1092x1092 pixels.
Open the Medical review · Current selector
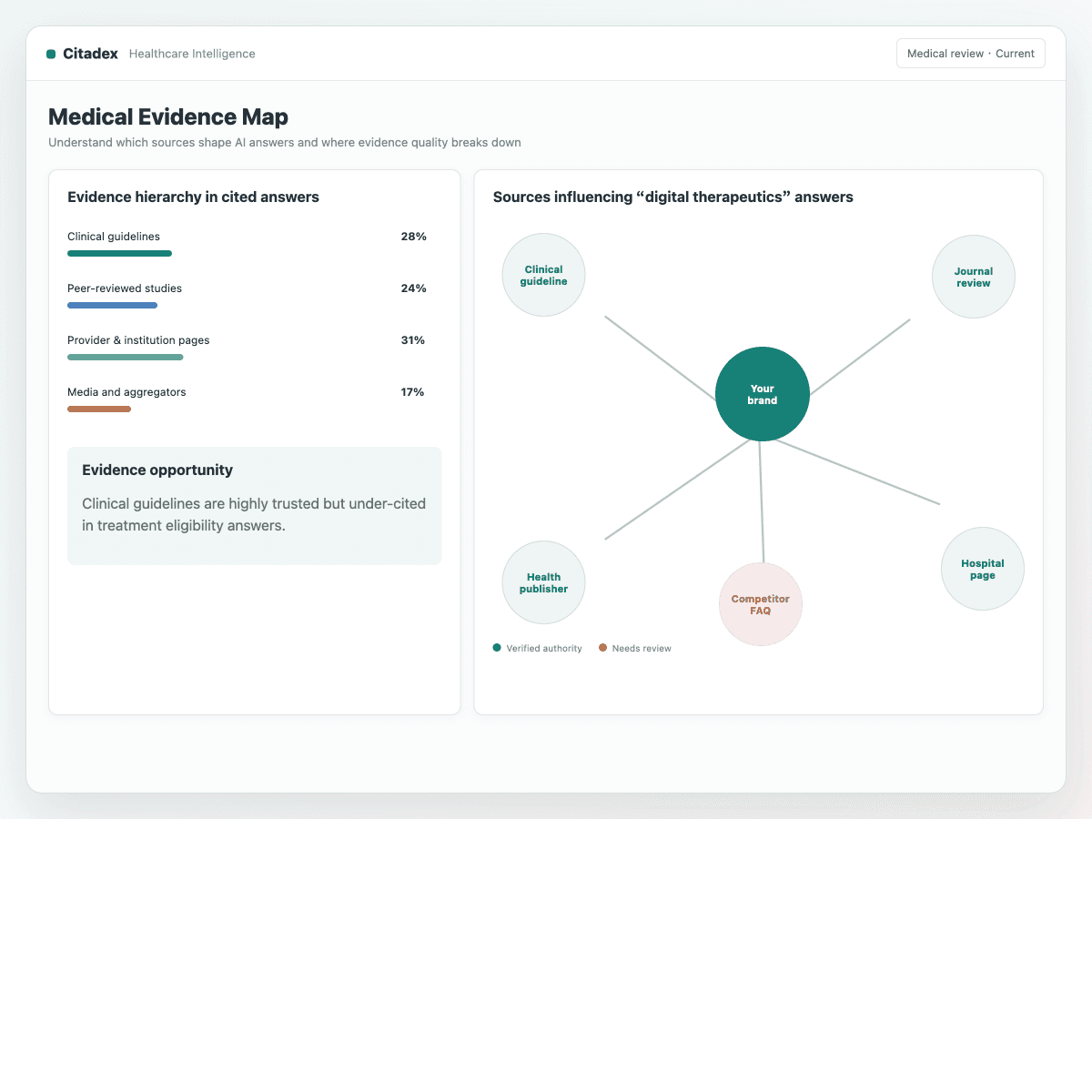pyautogui.click(x=971, y=54)
